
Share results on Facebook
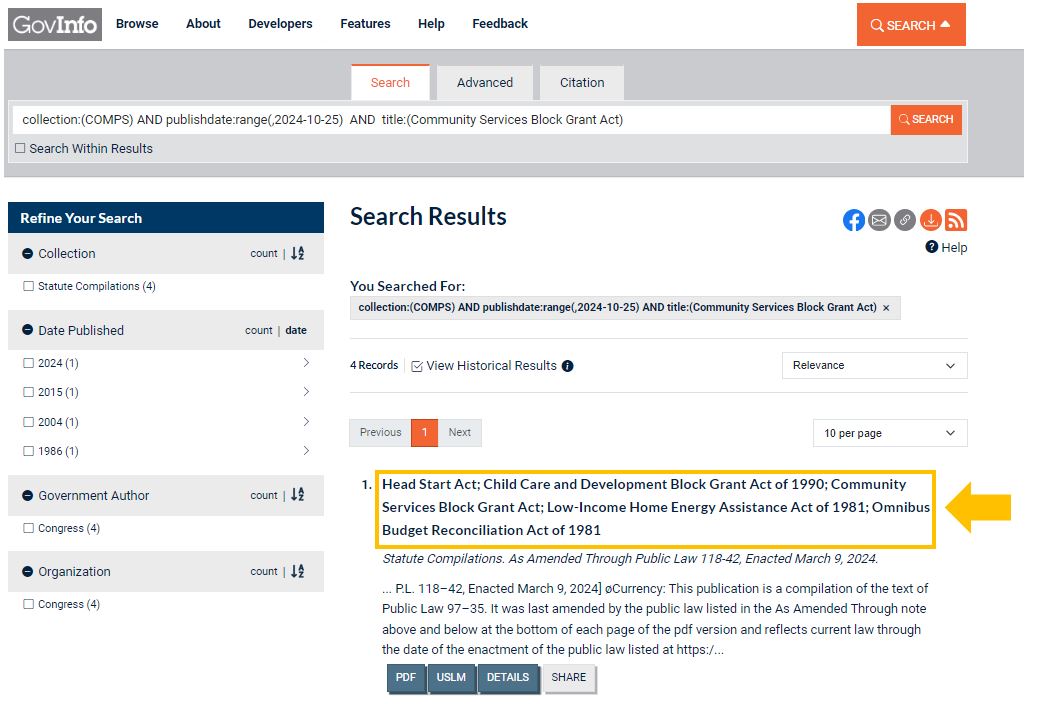point(854,220)
